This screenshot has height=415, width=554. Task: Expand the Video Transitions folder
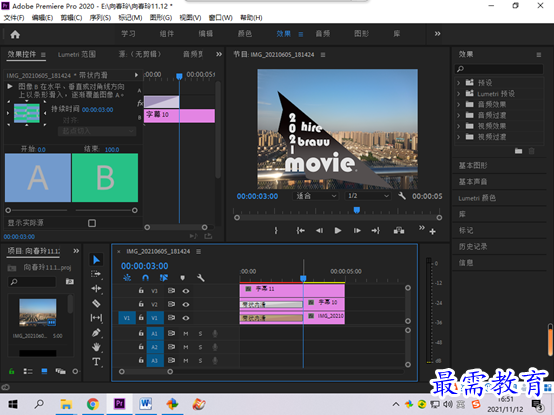pos(459,137)
